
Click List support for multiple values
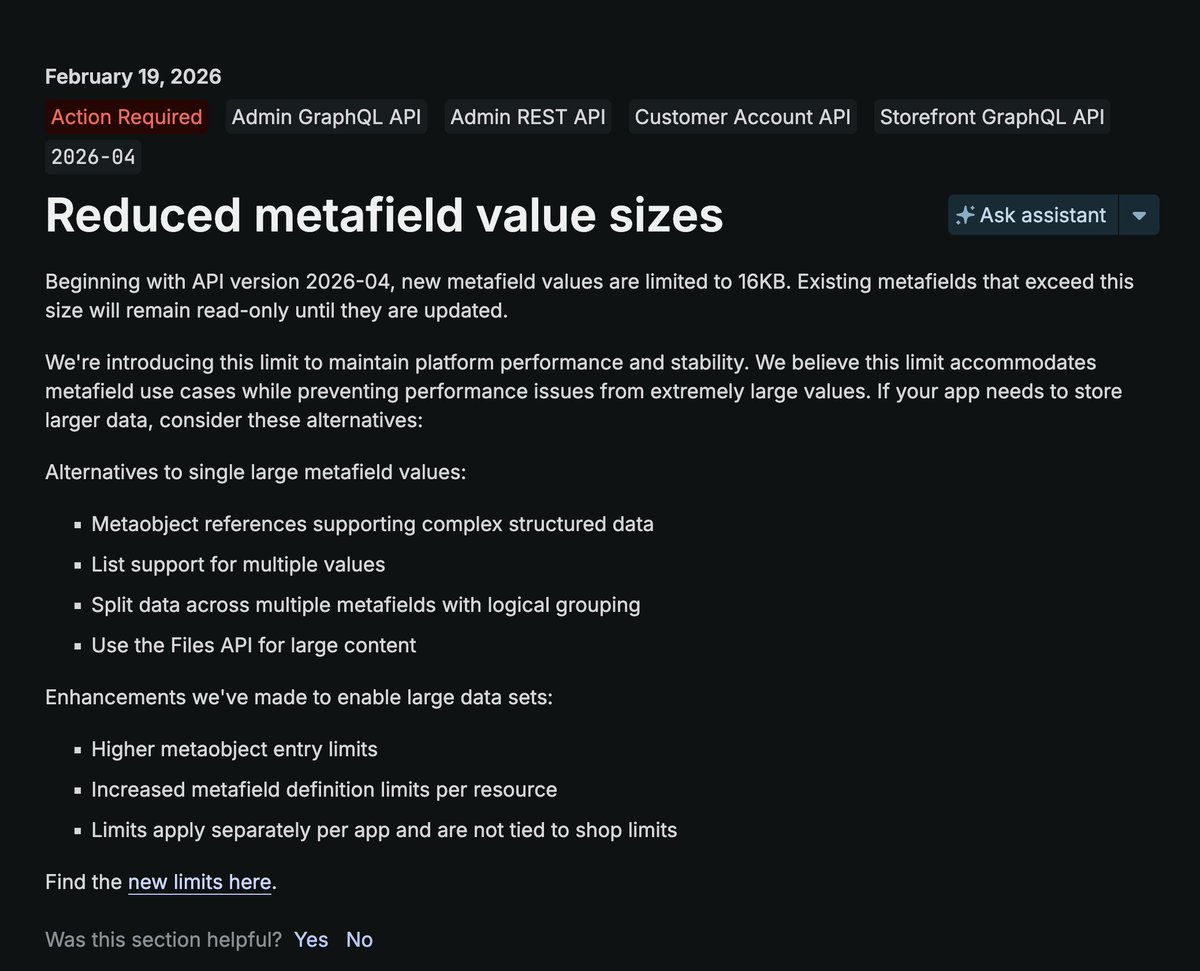pyautogui.click(x=238, y=565)
